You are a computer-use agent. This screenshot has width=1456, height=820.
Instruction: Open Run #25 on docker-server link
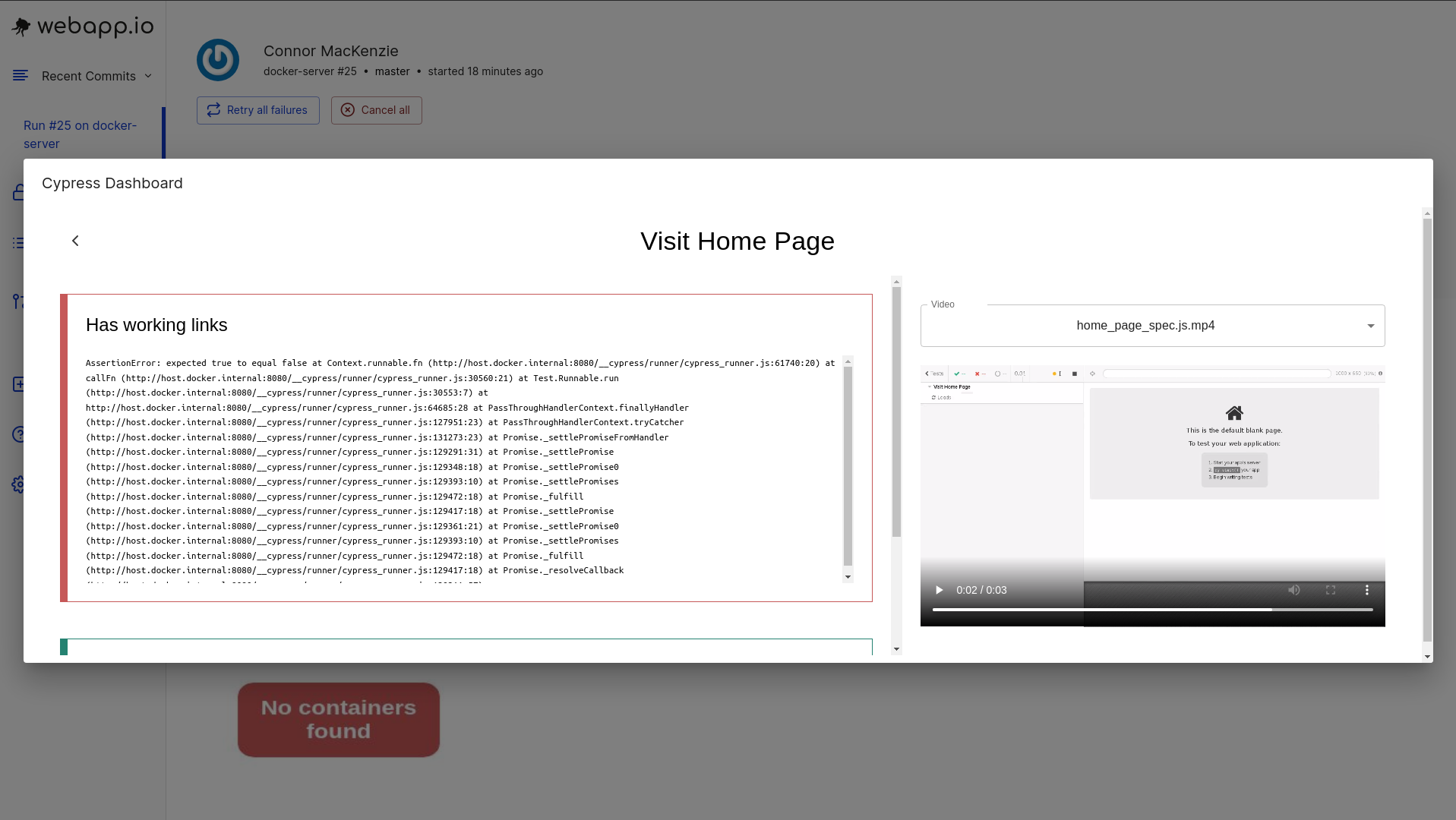[81, 134]
